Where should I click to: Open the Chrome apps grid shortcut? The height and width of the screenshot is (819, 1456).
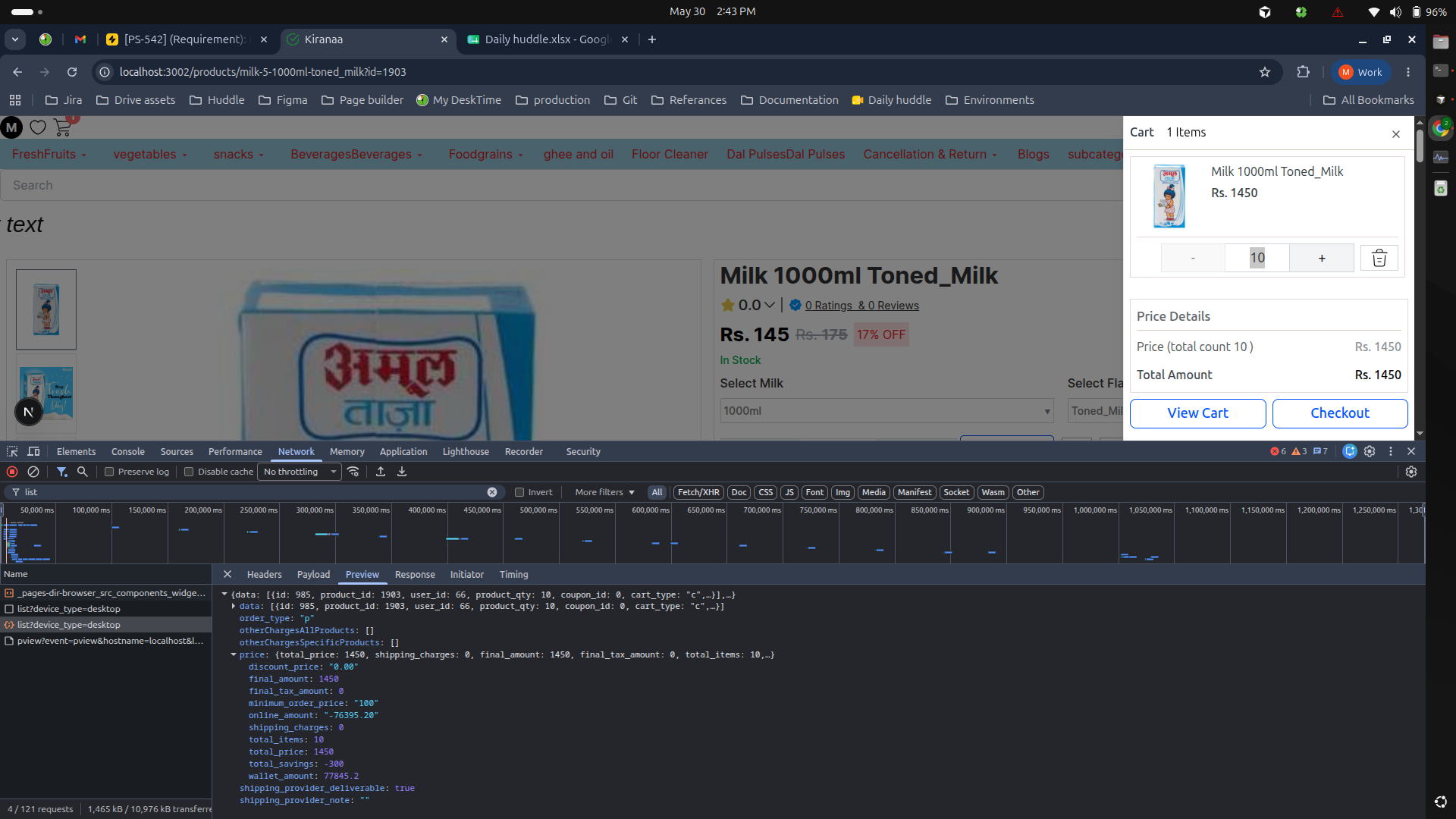pos(15,100)
